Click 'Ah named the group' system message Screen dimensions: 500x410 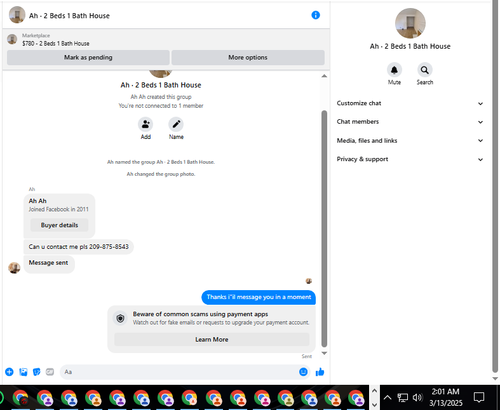click(x=161, y=162)
